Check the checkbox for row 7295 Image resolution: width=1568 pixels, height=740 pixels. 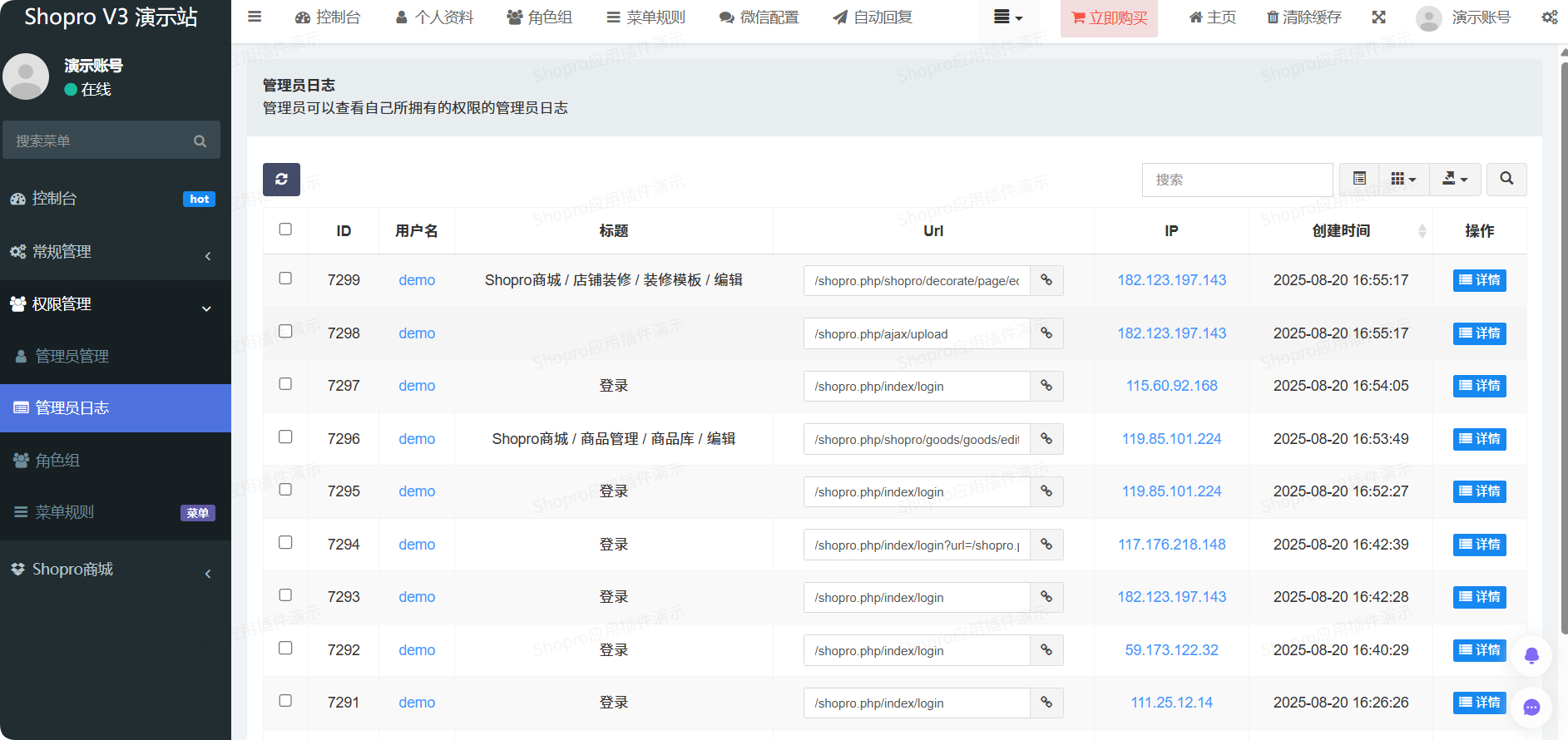285,490
